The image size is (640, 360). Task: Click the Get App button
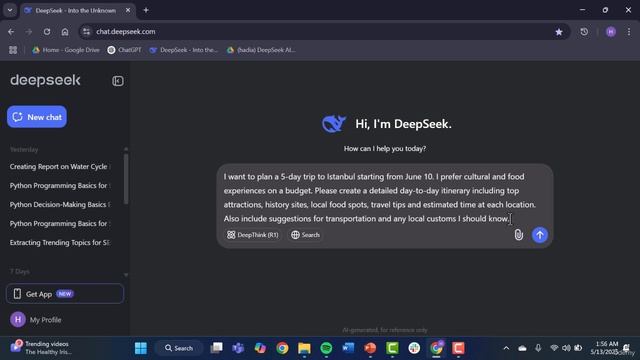(x=64, y=294)
